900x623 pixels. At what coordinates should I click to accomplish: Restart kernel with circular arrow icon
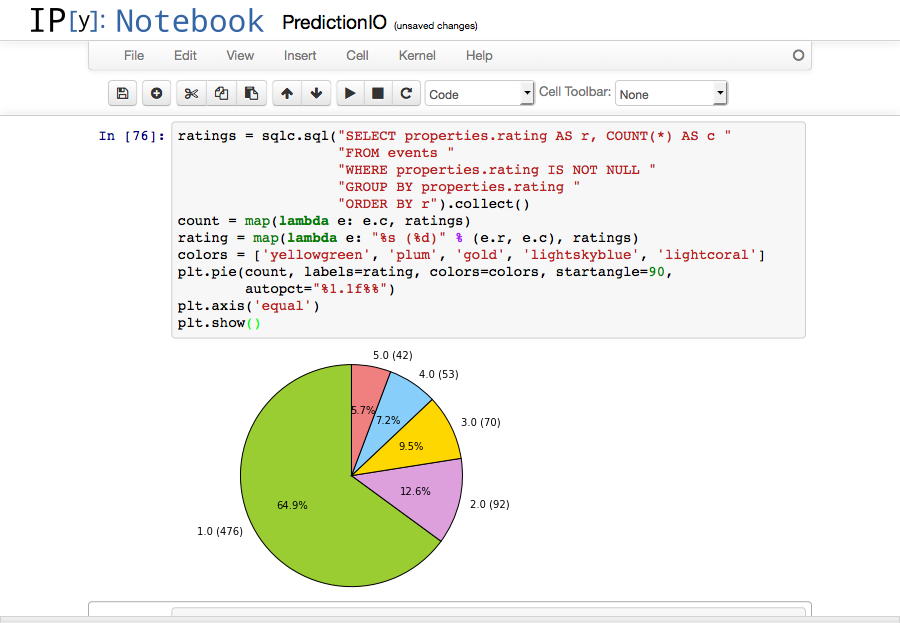tap(406, 94)
